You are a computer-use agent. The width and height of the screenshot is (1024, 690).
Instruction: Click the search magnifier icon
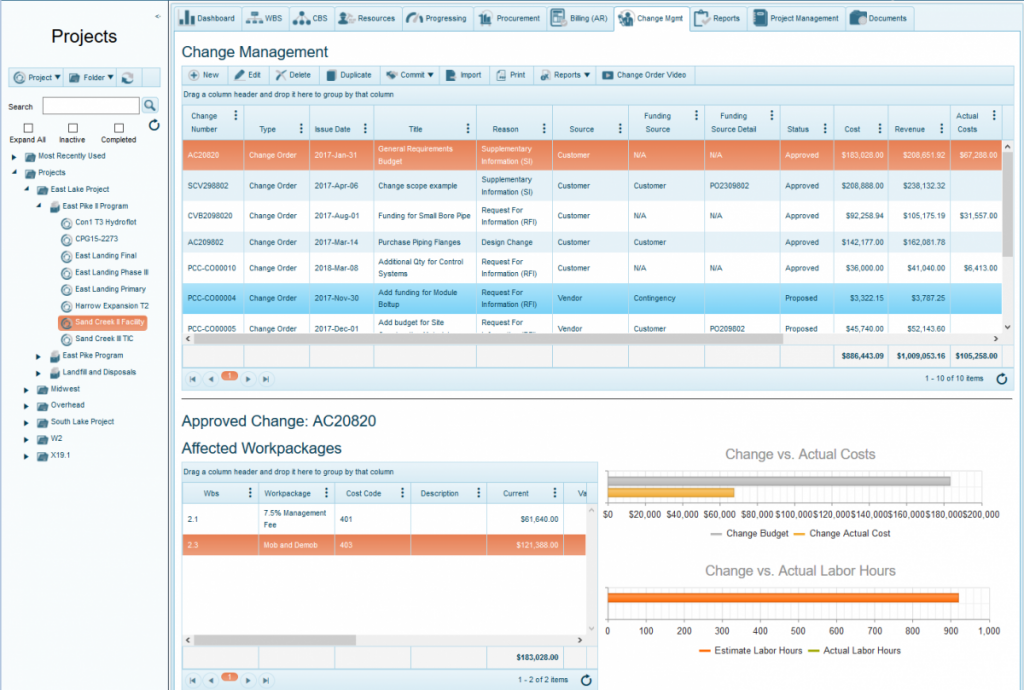[149, 105]
